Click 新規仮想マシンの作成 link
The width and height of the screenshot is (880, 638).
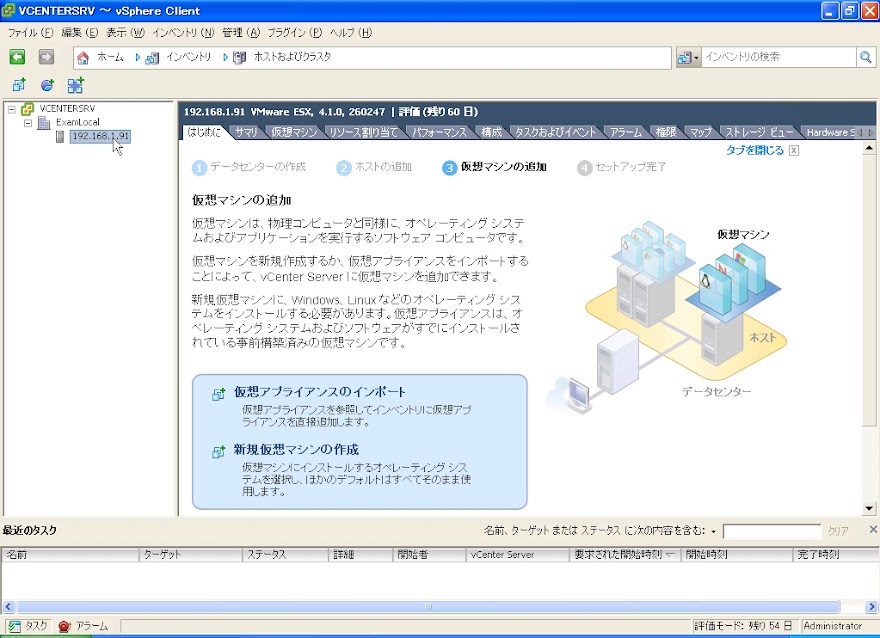(x=296, y=449)
